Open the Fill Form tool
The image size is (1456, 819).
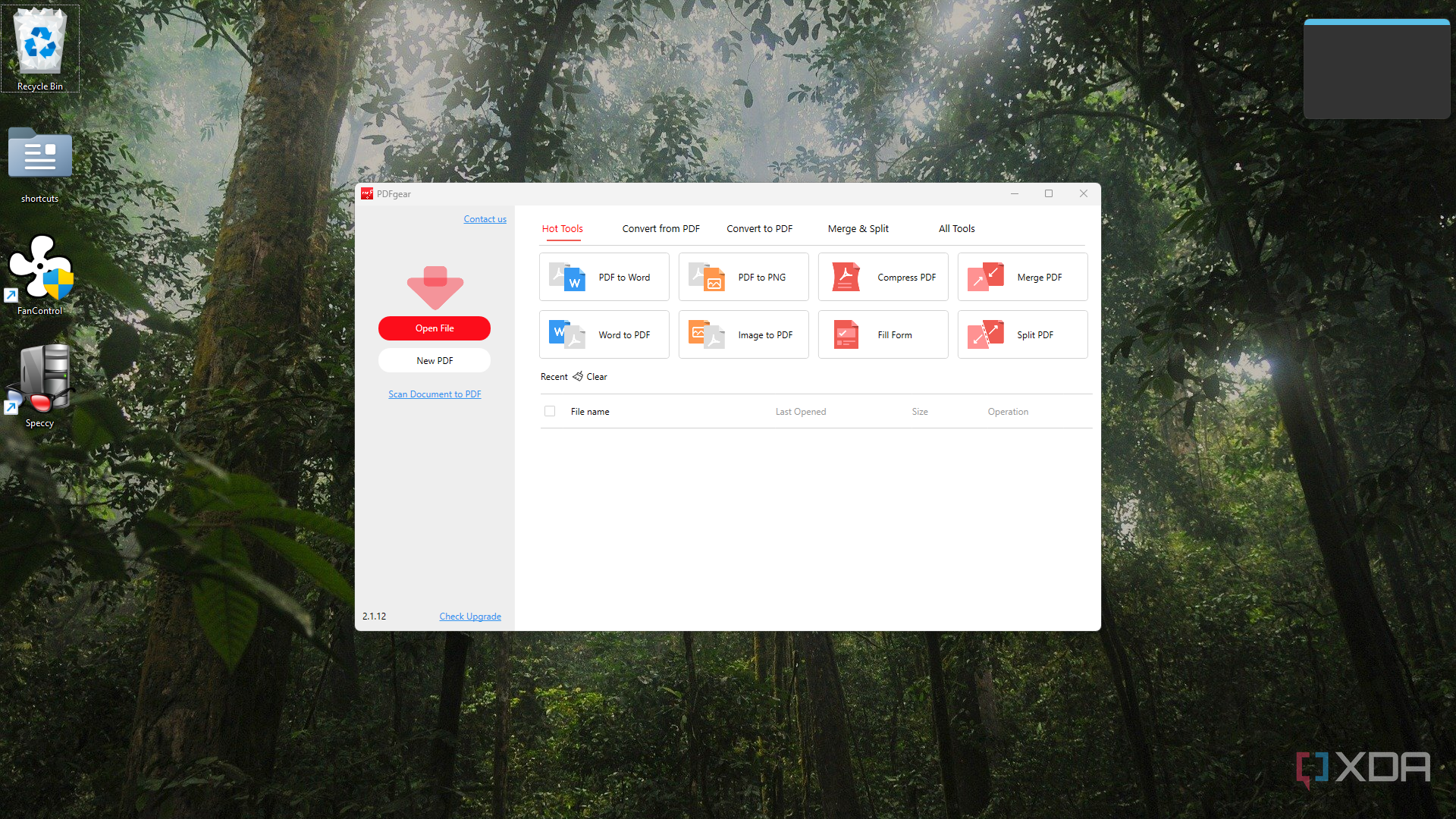[883, 334]
